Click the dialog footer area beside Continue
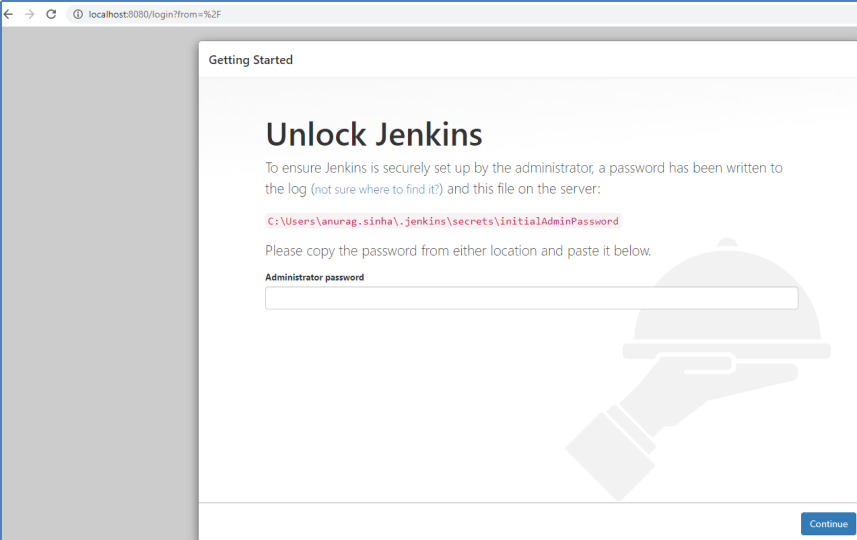This screenshot has height=540, width=857. pos(500,522)
